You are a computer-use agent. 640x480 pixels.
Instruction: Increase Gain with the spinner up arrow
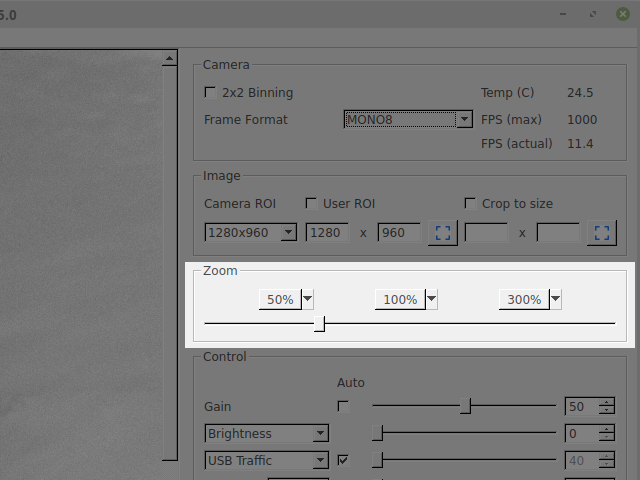coord(607,402)
